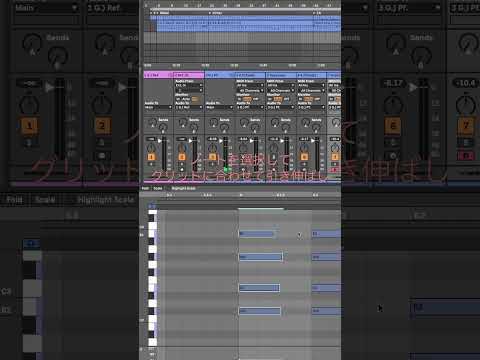This screenshot has width=480, height=360.
Task: Toggle track 7 activator button
Action: [x=335, y=157]
